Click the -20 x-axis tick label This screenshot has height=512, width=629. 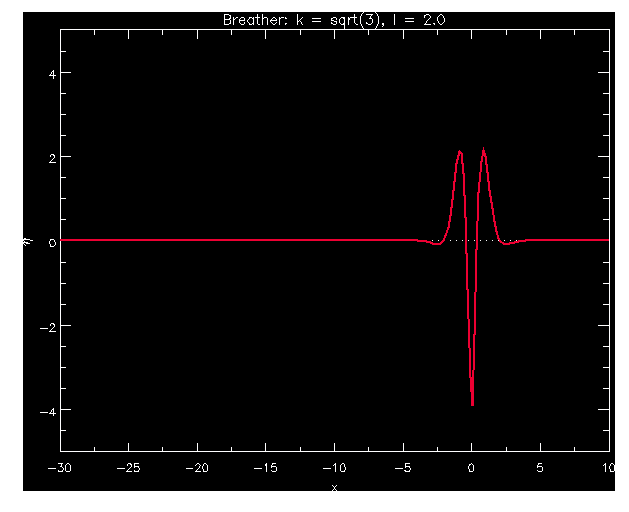coord(198,468)
